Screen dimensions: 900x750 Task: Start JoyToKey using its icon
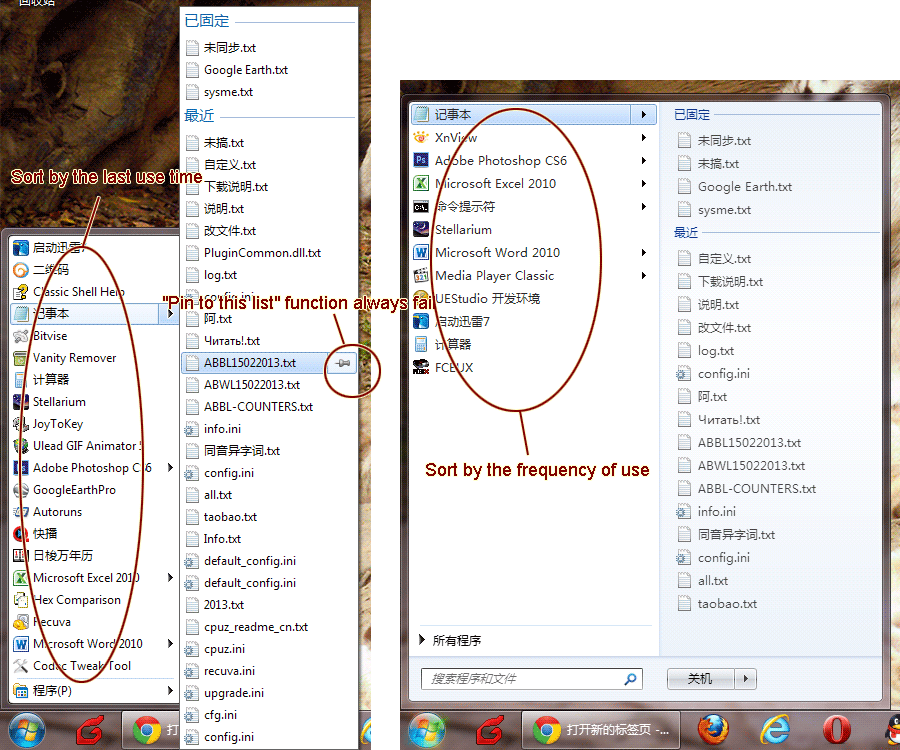(x=21, y=424)
